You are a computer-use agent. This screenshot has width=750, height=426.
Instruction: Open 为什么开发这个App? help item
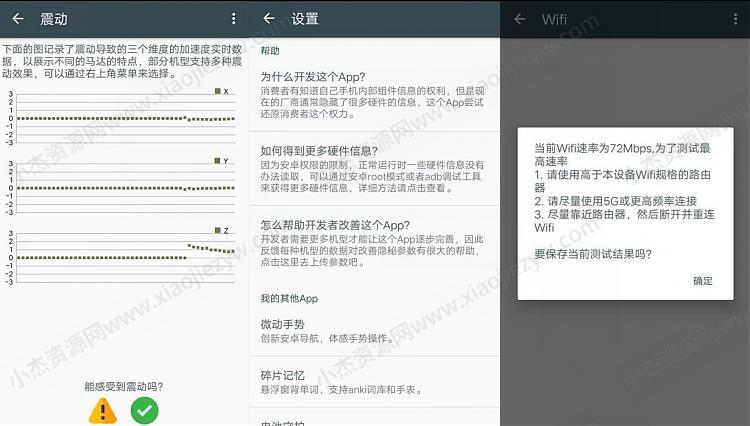point(374,95)
